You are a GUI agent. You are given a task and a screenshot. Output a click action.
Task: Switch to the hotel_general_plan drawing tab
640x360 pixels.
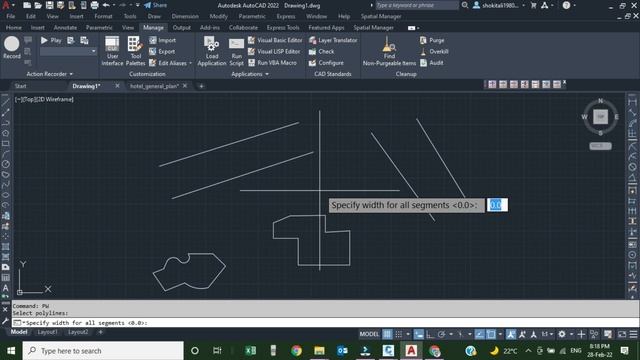(154, 86)
